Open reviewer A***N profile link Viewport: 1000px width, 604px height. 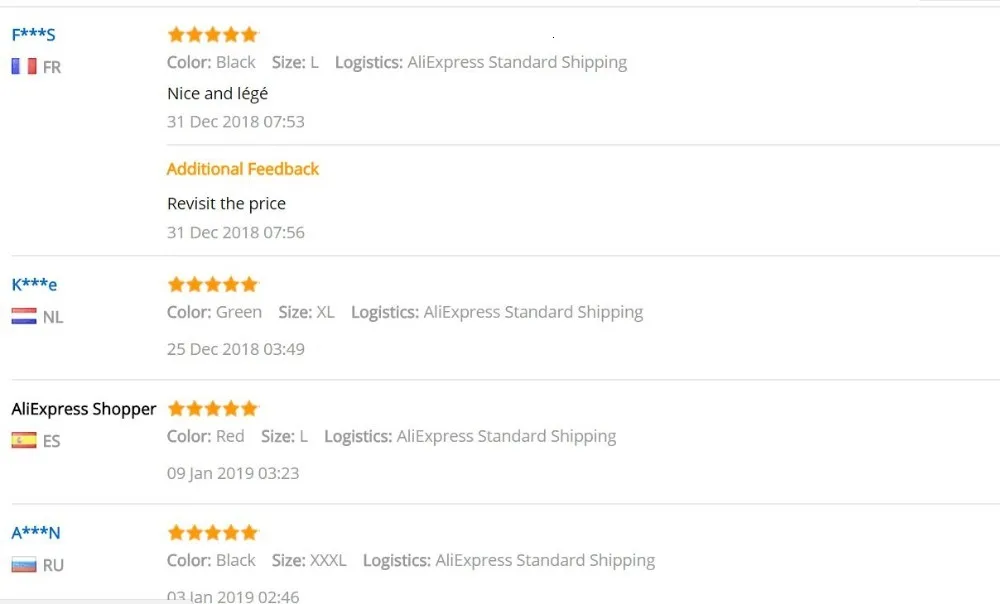click(x=36, y=533)
